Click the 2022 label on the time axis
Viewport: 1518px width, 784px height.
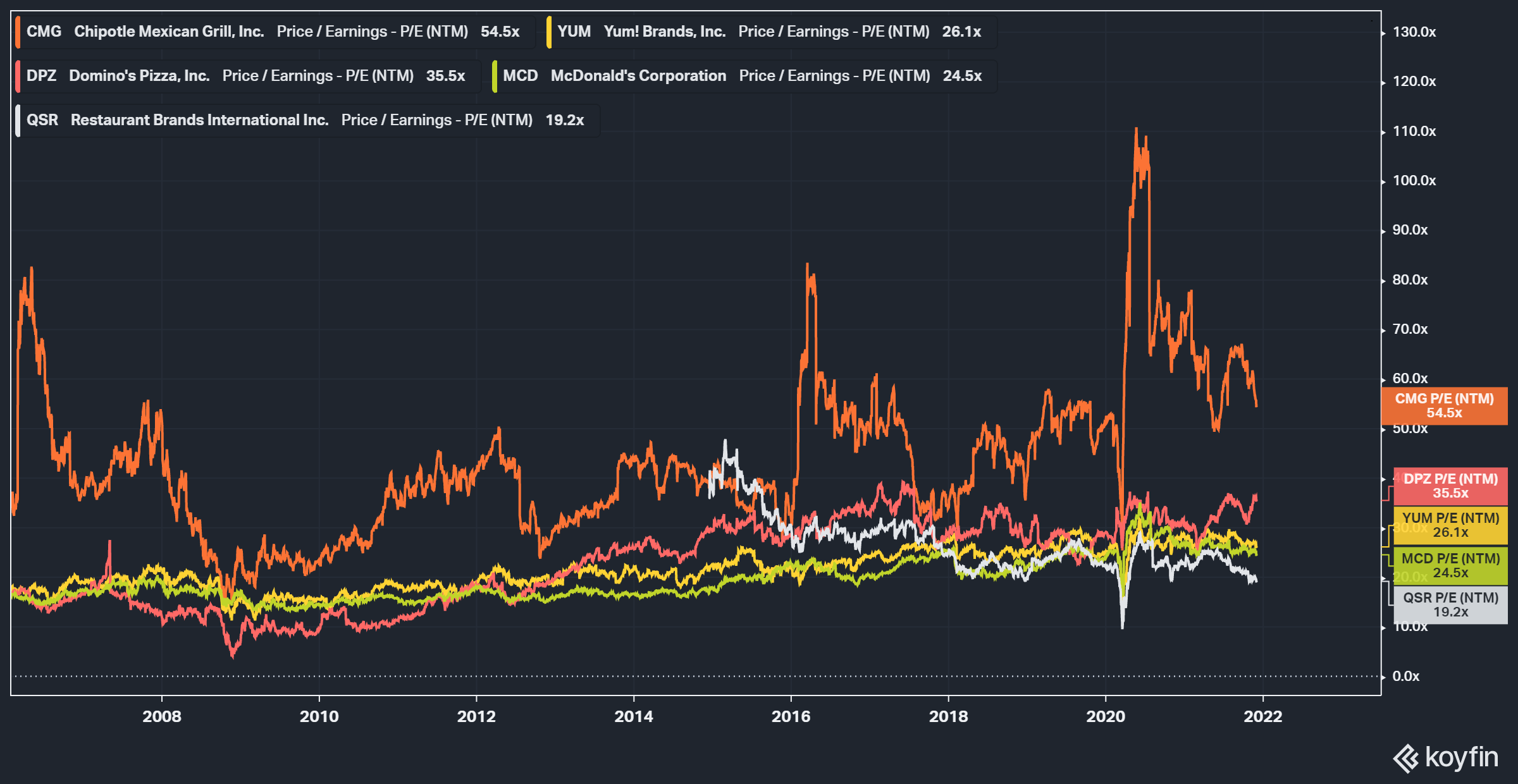pyautogui.click(x=1263, y=716)
